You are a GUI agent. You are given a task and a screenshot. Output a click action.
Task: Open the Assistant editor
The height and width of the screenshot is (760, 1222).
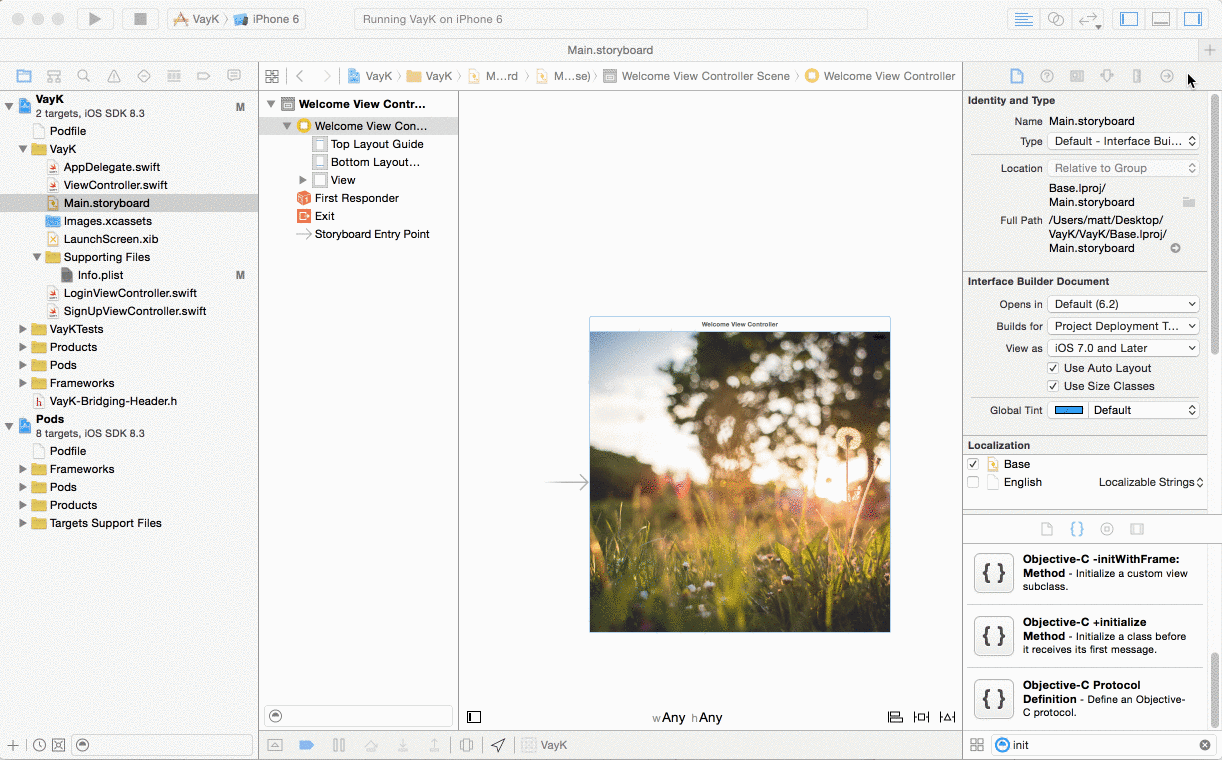click(x=1055, y=19)
